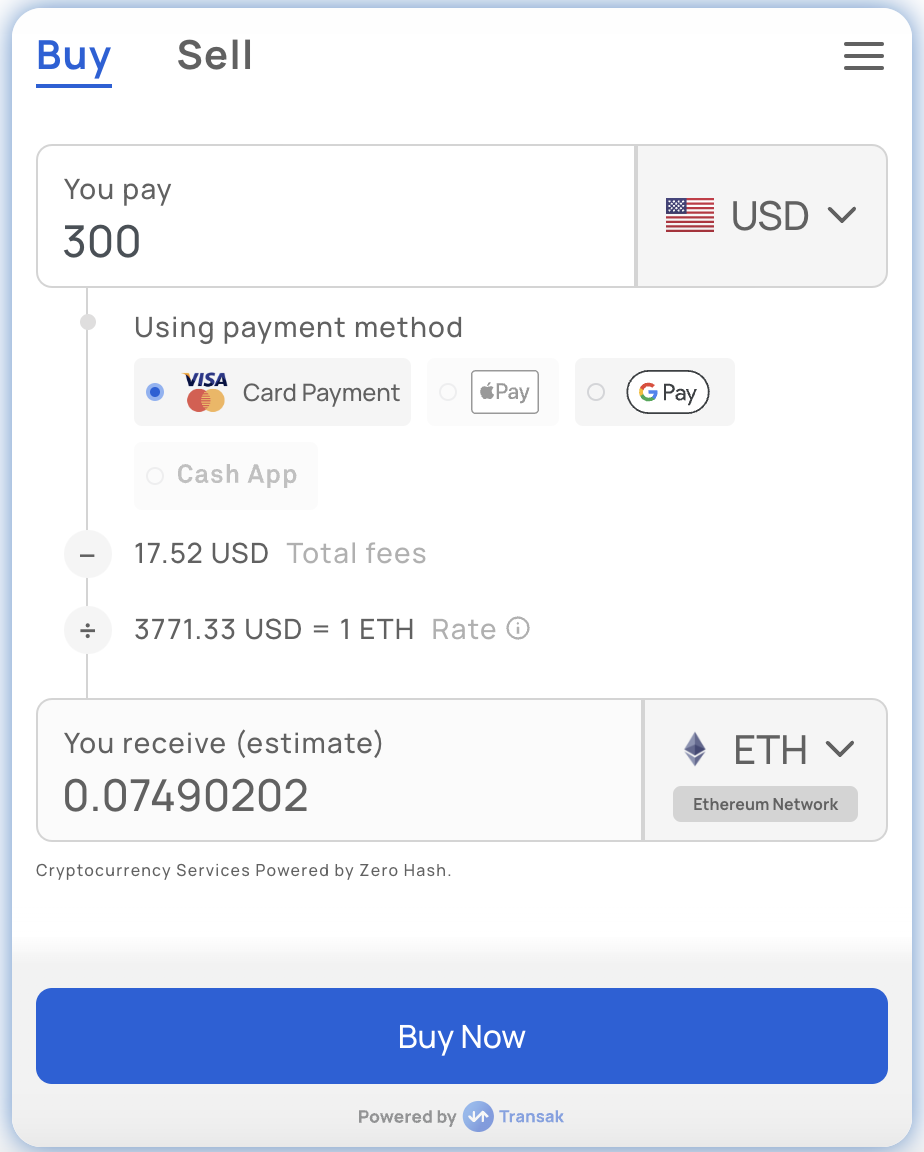Click the Rate info icon
Screen dimensions: 924x1152
tap(518, 629)
